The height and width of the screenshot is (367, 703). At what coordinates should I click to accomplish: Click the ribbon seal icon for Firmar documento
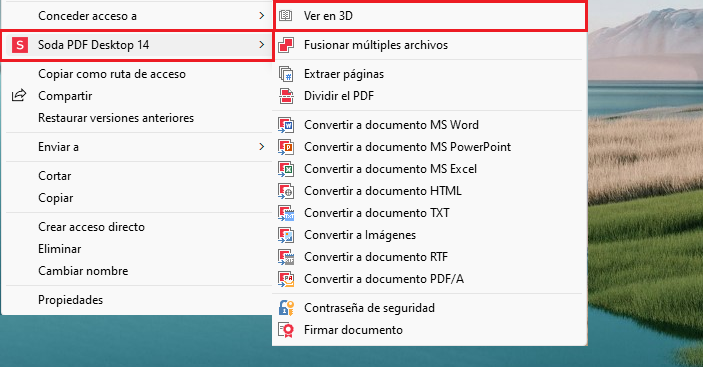click(x=286, y=330)
